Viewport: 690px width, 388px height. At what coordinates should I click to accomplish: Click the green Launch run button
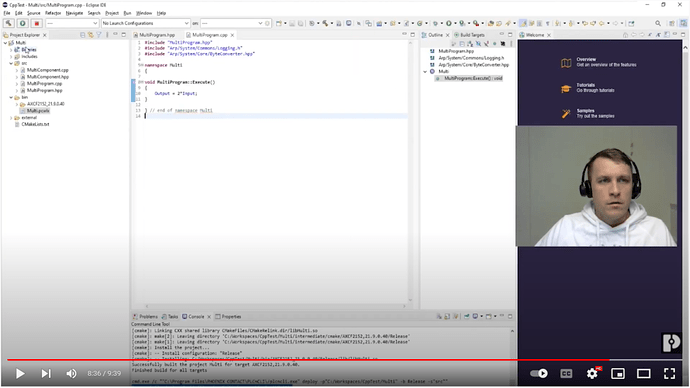coord(22,23)
